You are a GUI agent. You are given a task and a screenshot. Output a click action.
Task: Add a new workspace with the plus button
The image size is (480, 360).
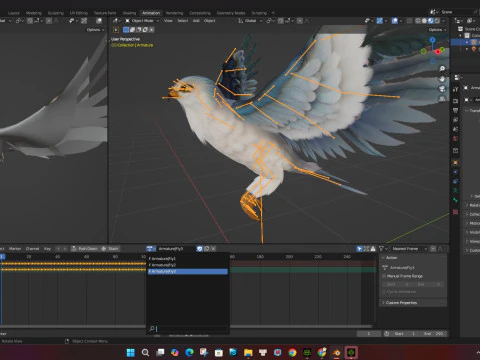[273, 13]
